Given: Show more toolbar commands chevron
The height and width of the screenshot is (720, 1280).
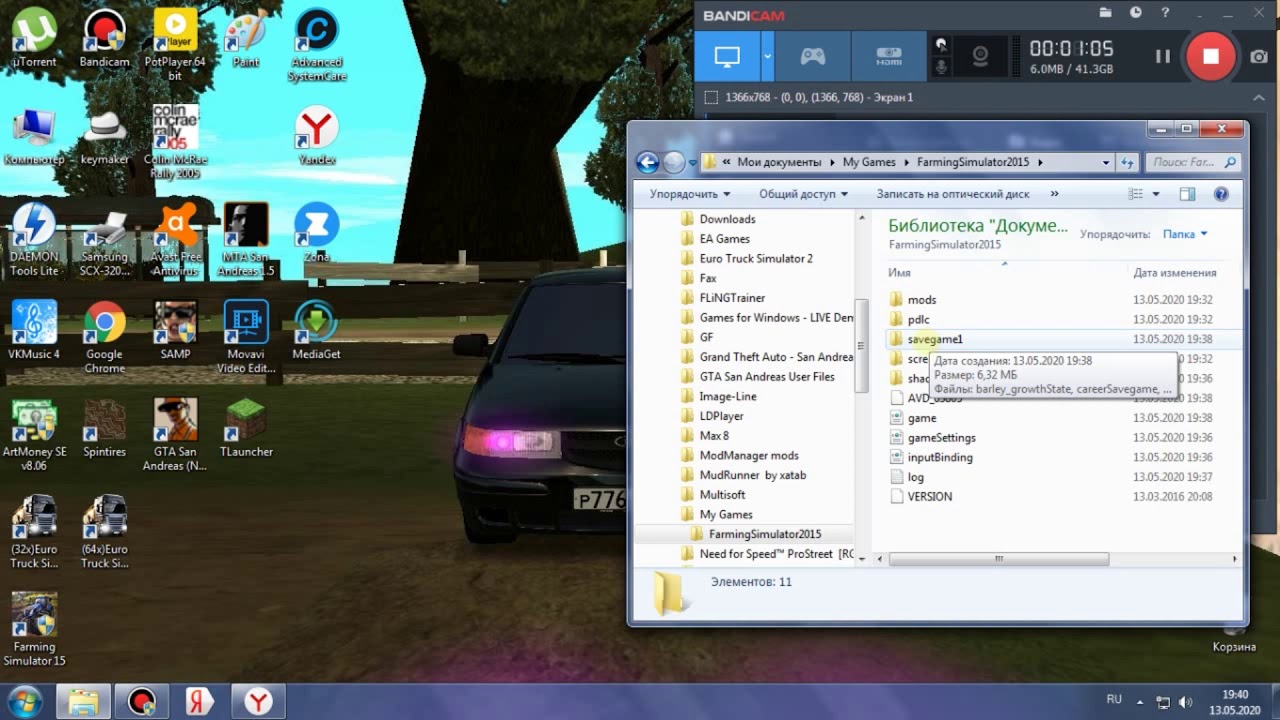Looking at the screenshot, I should [x=1055, y=194].
